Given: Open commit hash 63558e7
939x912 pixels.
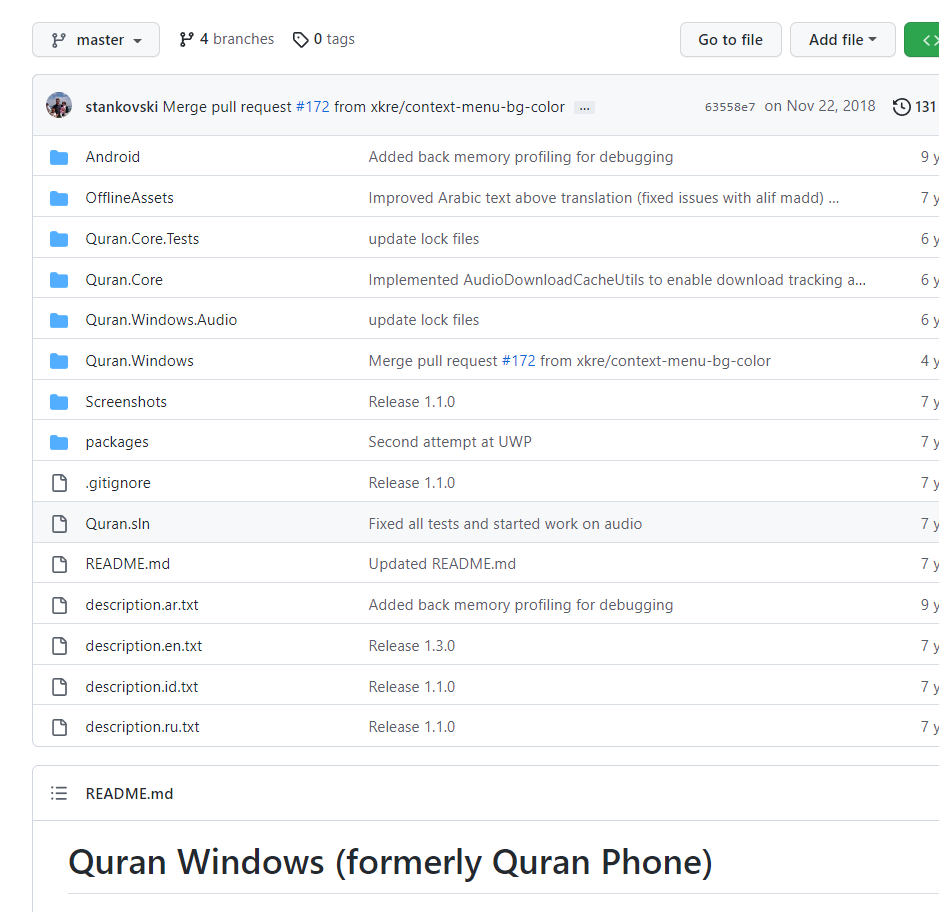Looking at the screenshot, I should click(729, 107).
